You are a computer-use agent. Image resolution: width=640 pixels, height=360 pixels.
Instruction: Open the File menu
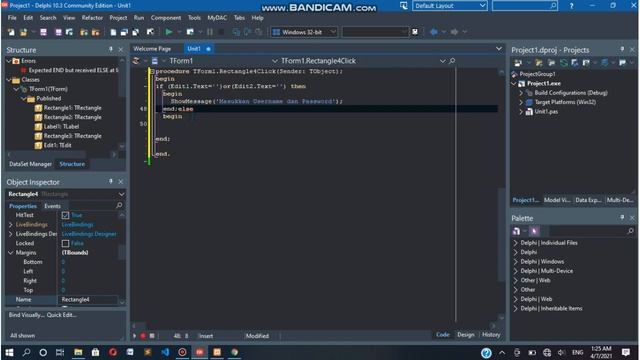[12, 18]
